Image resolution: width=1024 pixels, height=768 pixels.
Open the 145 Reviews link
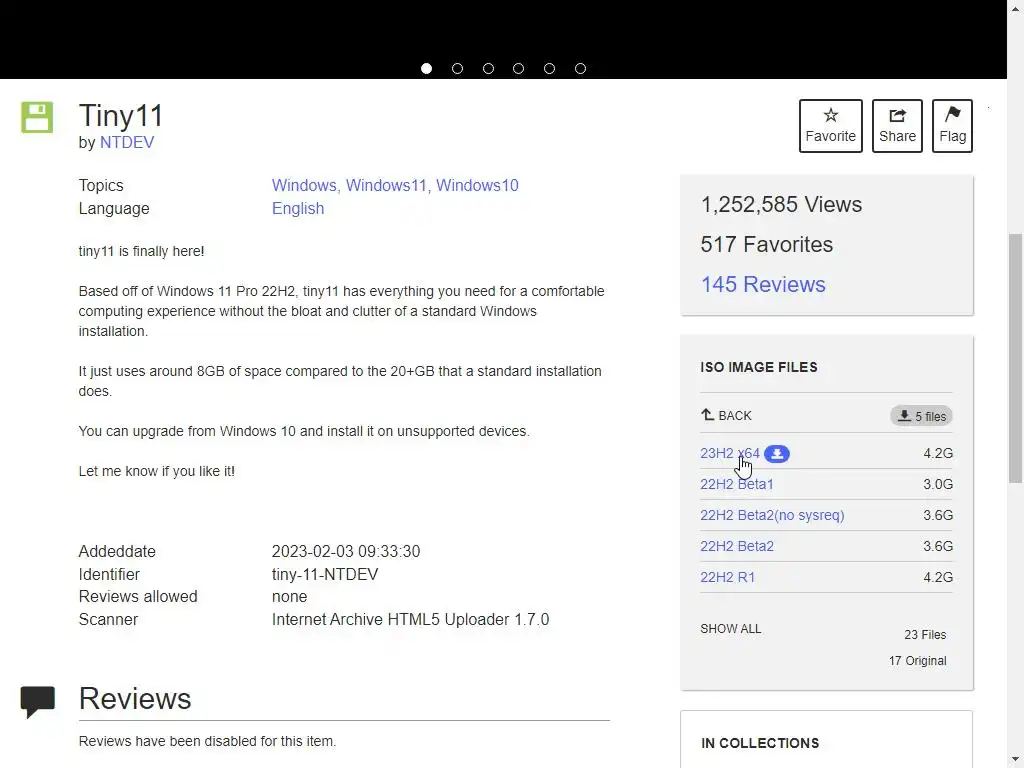pyautogui.click(x=763, y=284)
